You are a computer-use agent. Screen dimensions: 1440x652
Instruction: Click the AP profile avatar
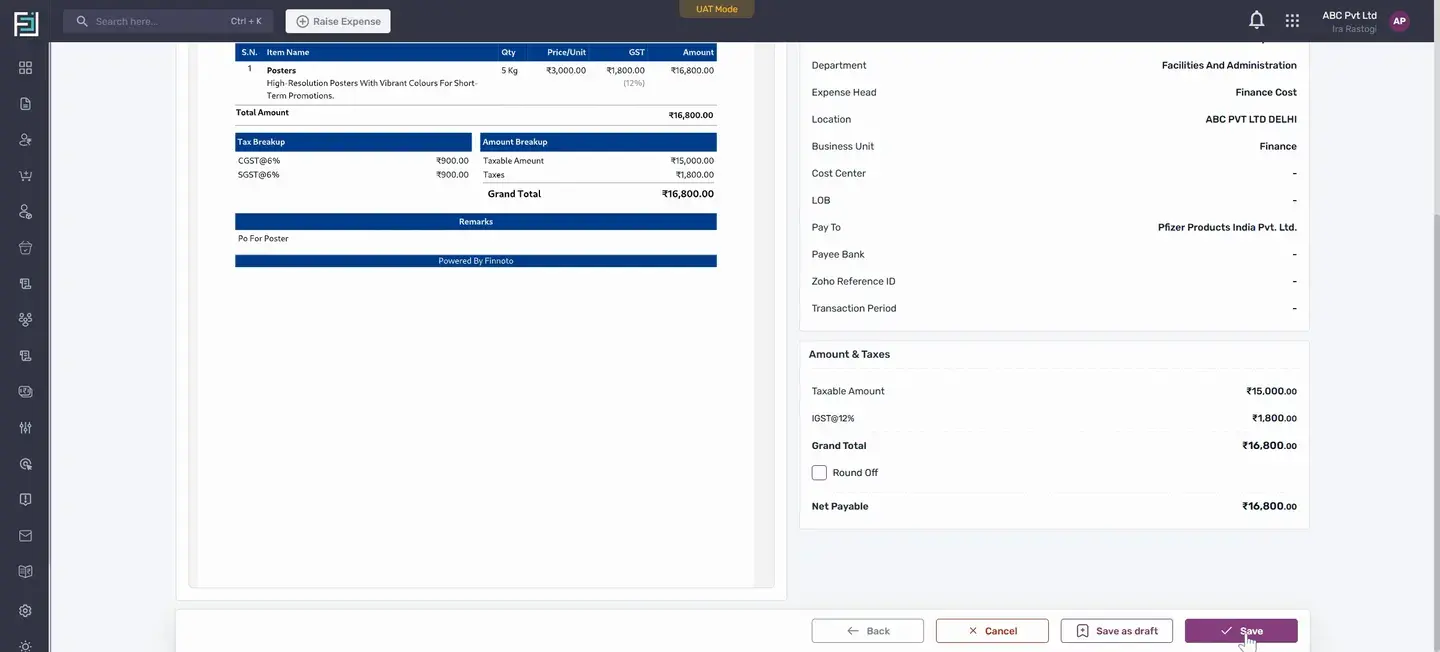[x=1399, y=21]
